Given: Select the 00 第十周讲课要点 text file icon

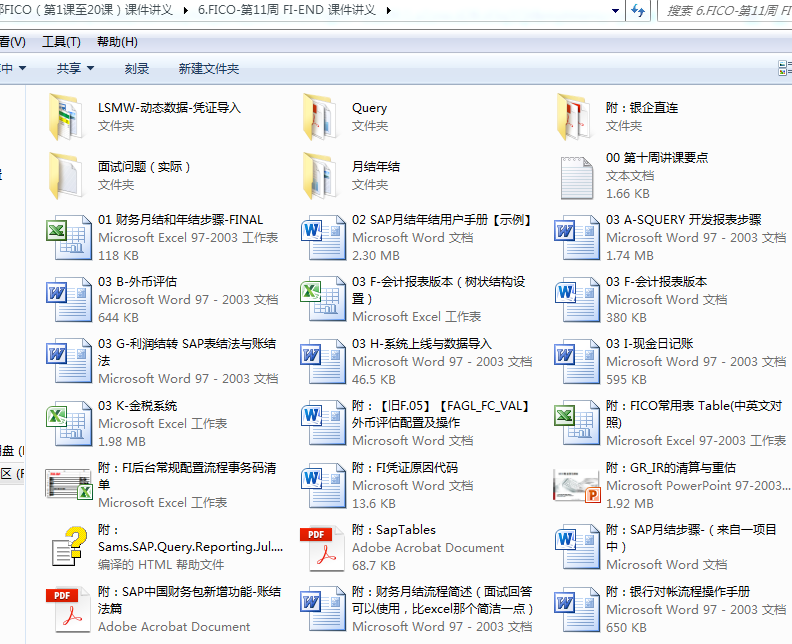Looking at the screenshot, I should pos(577,178).
